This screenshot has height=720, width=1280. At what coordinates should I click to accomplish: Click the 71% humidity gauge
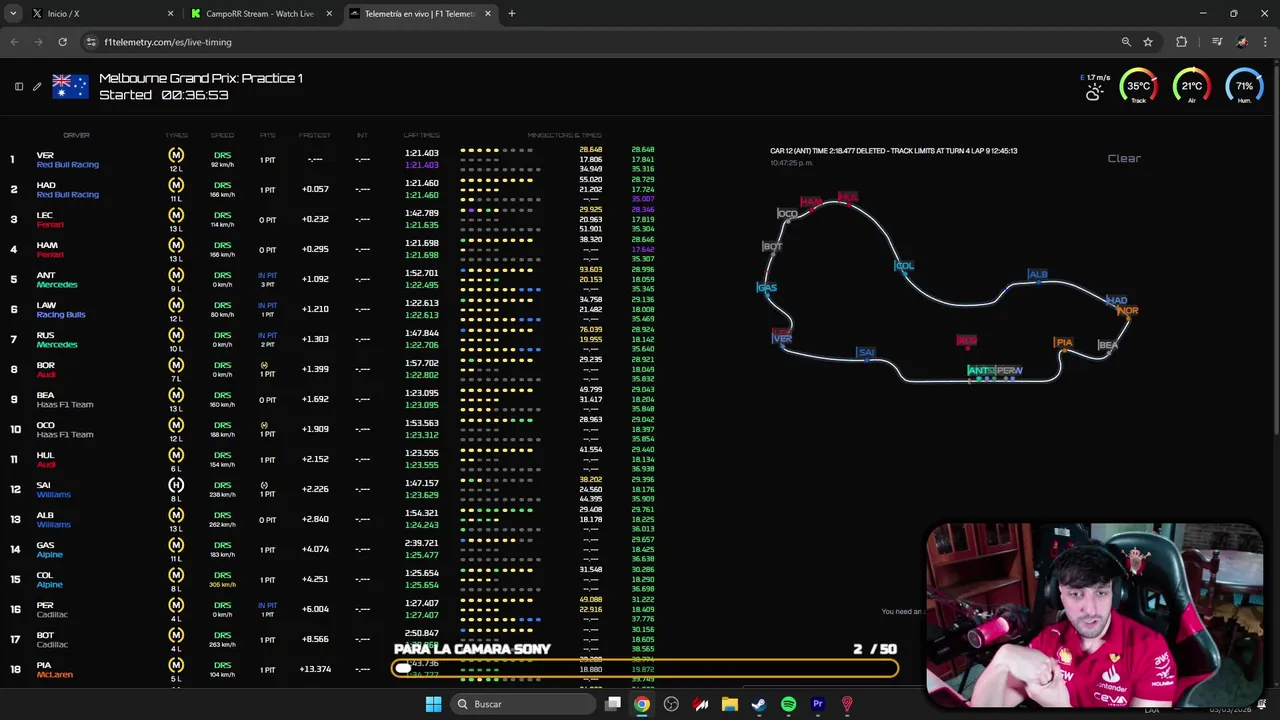click(x=1244, y=86)
